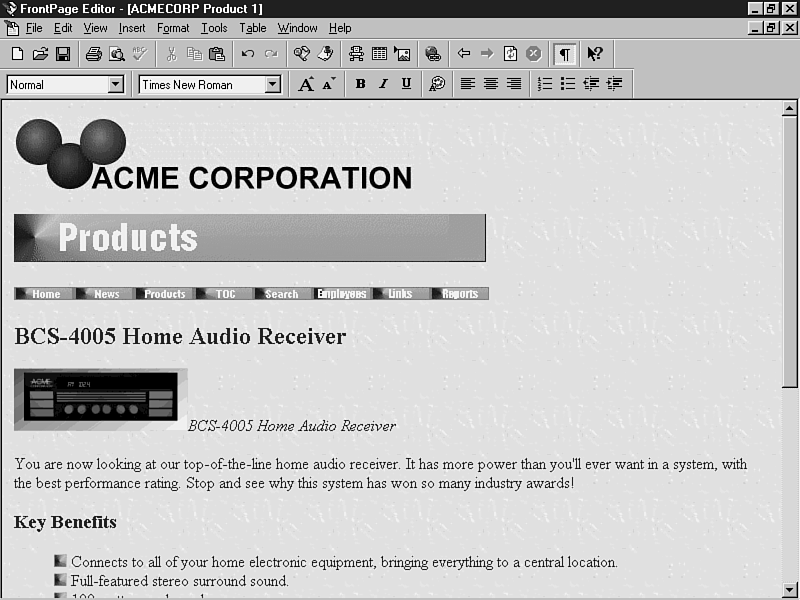Click the numbered list icon
Screen dimensions: 800x600
(x=545, y=84)
